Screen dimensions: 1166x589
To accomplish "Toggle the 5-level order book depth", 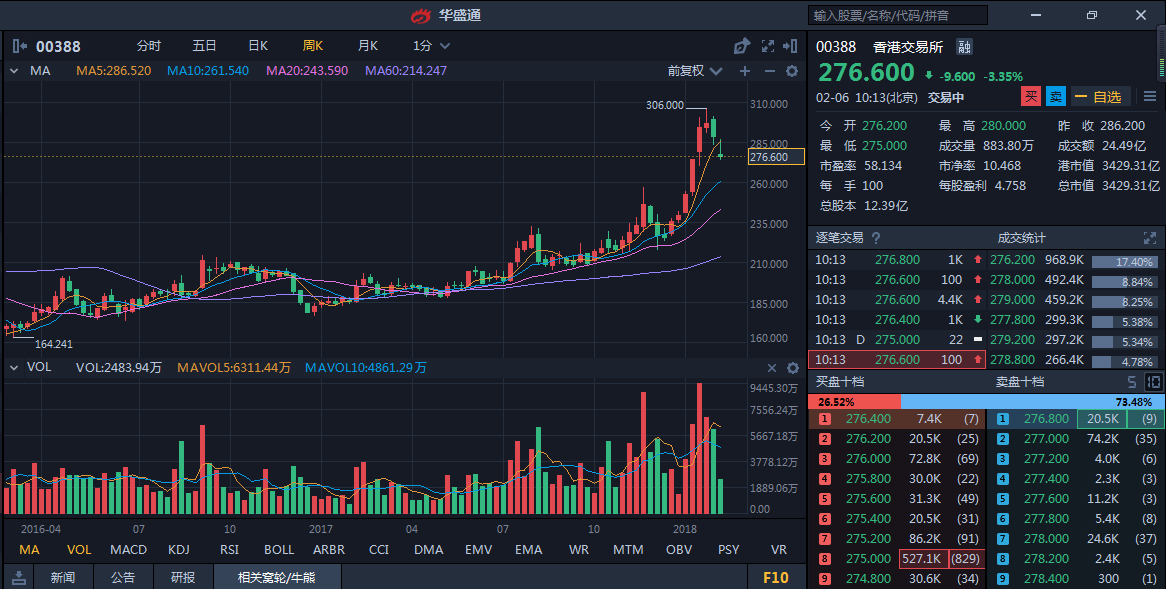I will point(1131,382).
